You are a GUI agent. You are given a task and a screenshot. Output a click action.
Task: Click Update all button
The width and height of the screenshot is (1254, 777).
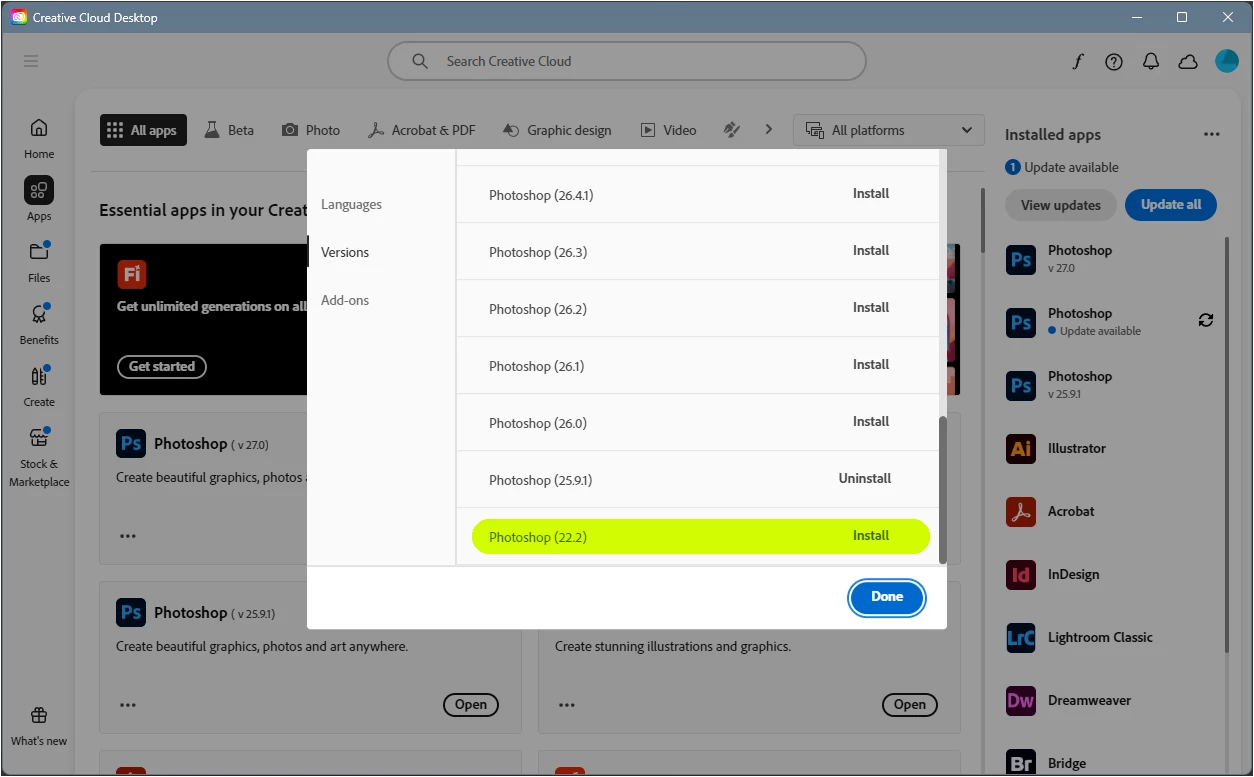pyautogui.click(x=1171, y=205)
